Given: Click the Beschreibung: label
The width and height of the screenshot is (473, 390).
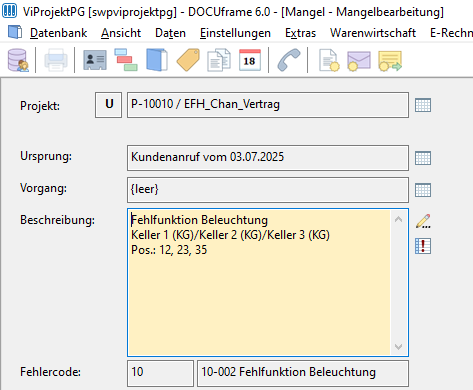Looking at the screenshot, I should pyautogui.click(x=57, y=220).
